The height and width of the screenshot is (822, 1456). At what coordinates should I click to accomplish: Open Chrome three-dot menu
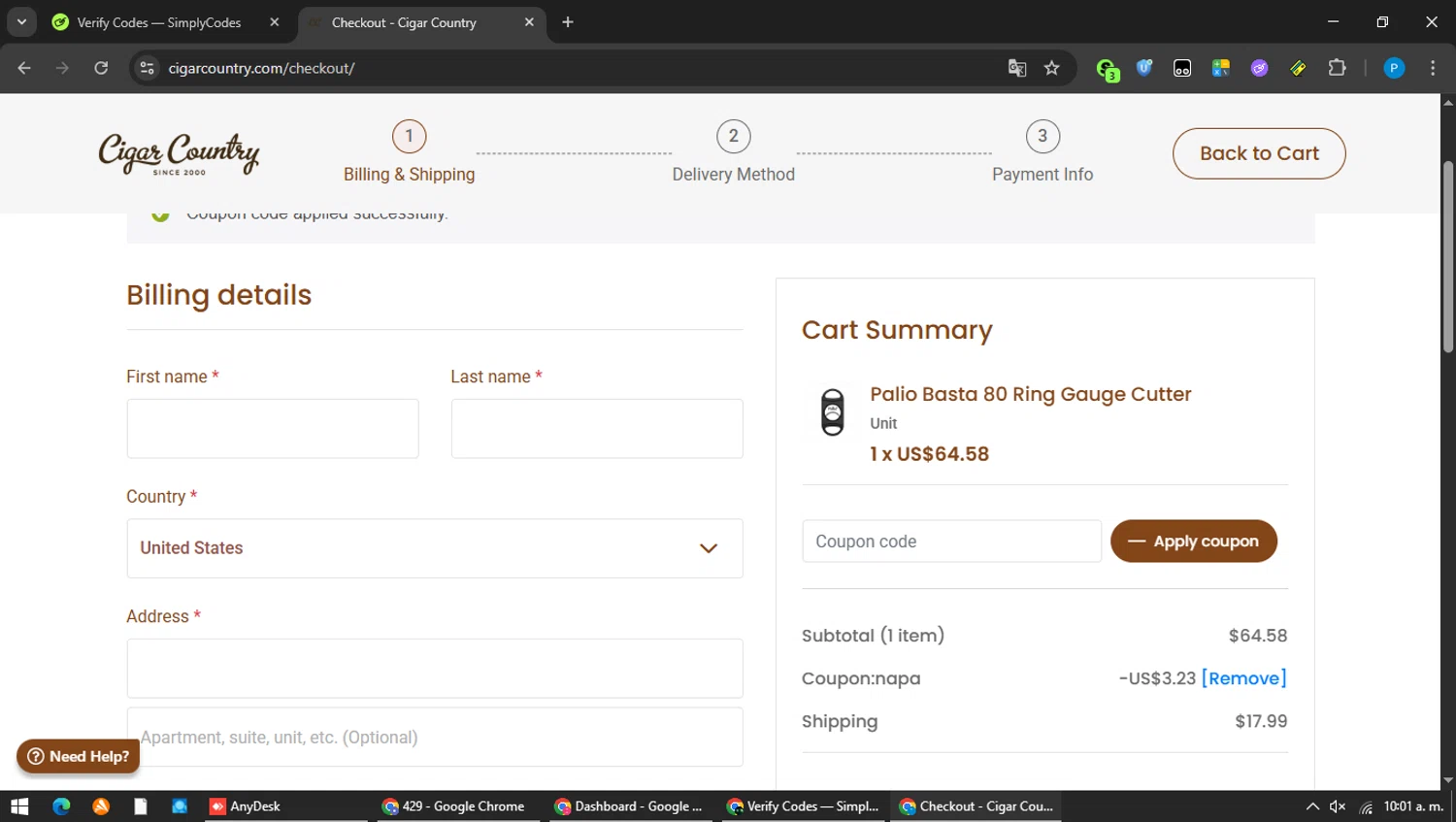tap(1433, 68)
